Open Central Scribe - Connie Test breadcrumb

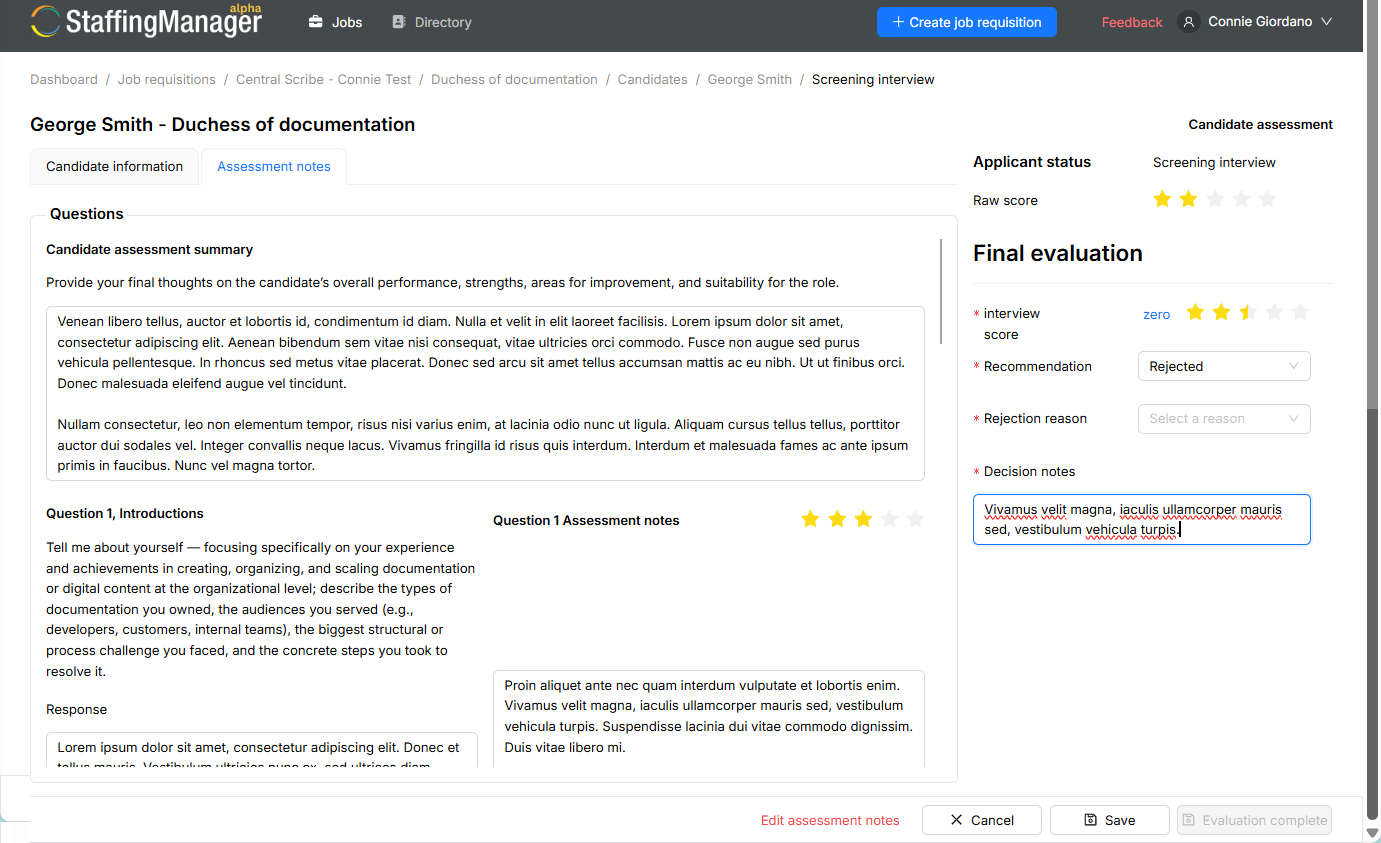coord(324,80)
